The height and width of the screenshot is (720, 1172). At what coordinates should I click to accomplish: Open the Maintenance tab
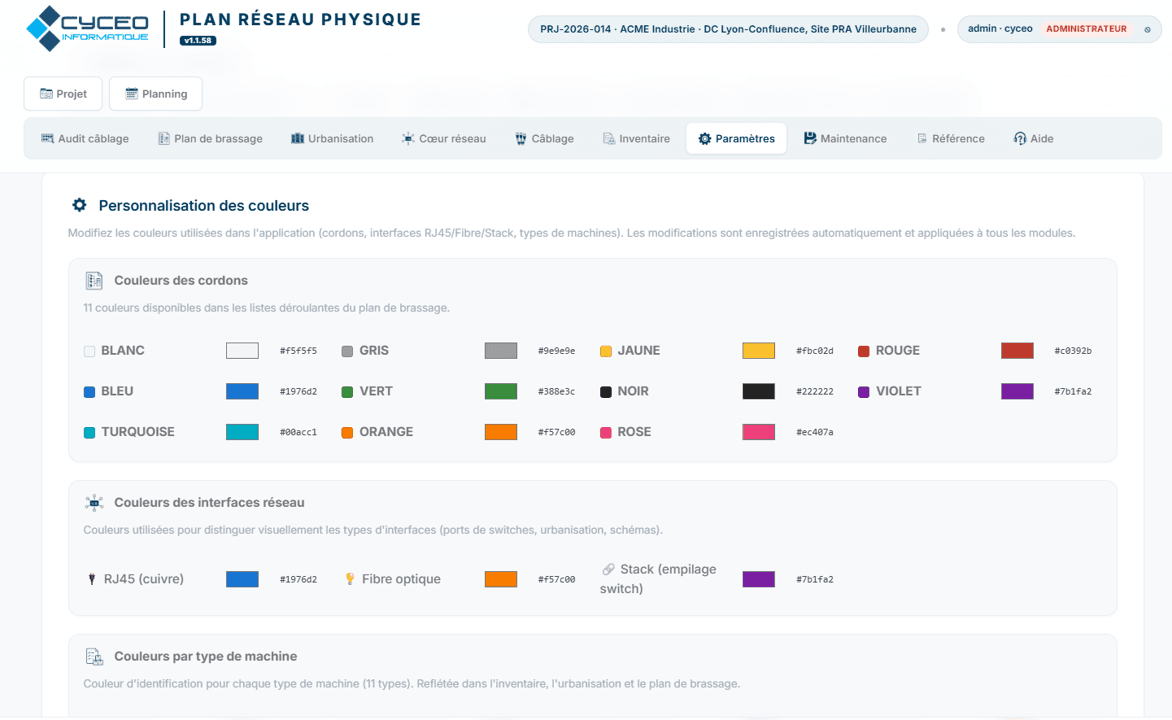point(845,138)
